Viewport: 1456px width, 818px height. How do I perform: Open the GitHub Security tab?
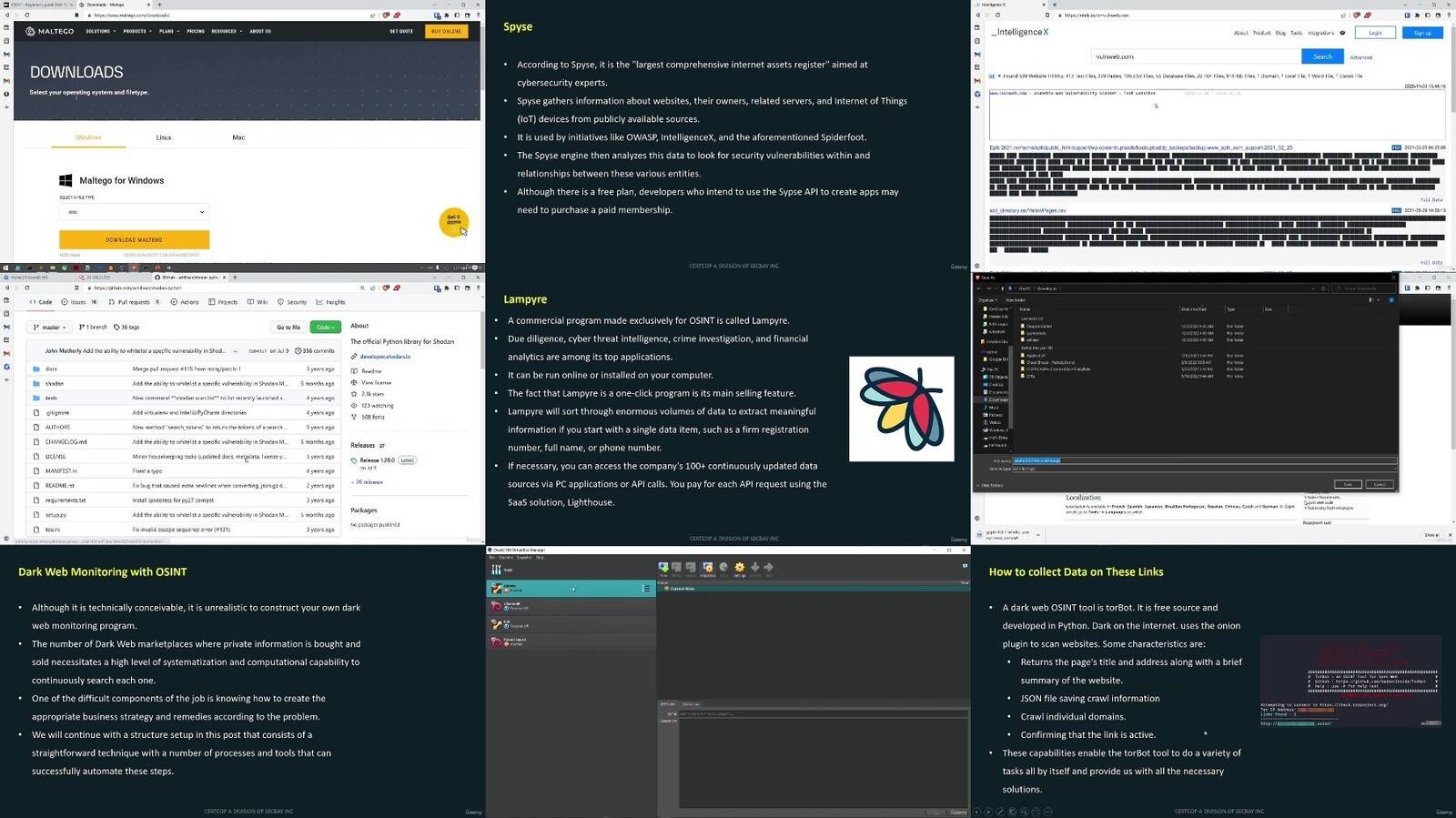292,302
